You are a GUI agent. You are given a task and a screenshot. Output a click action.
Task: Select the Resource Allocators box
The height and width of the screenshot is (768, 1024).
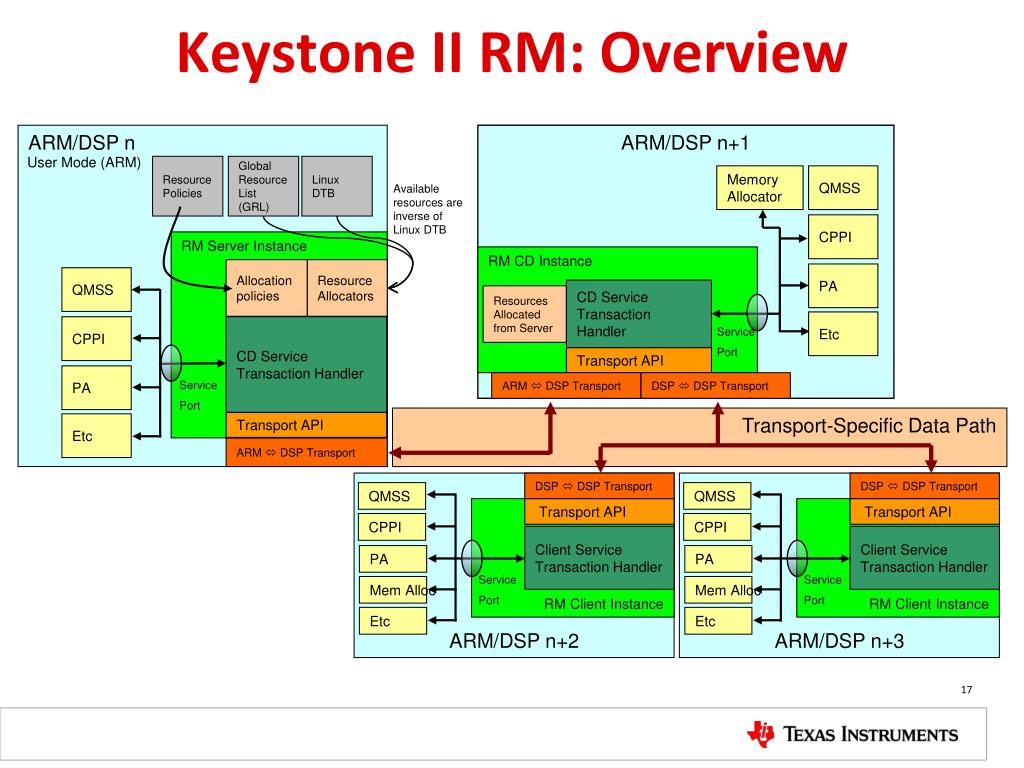click(x=347, y=288)
